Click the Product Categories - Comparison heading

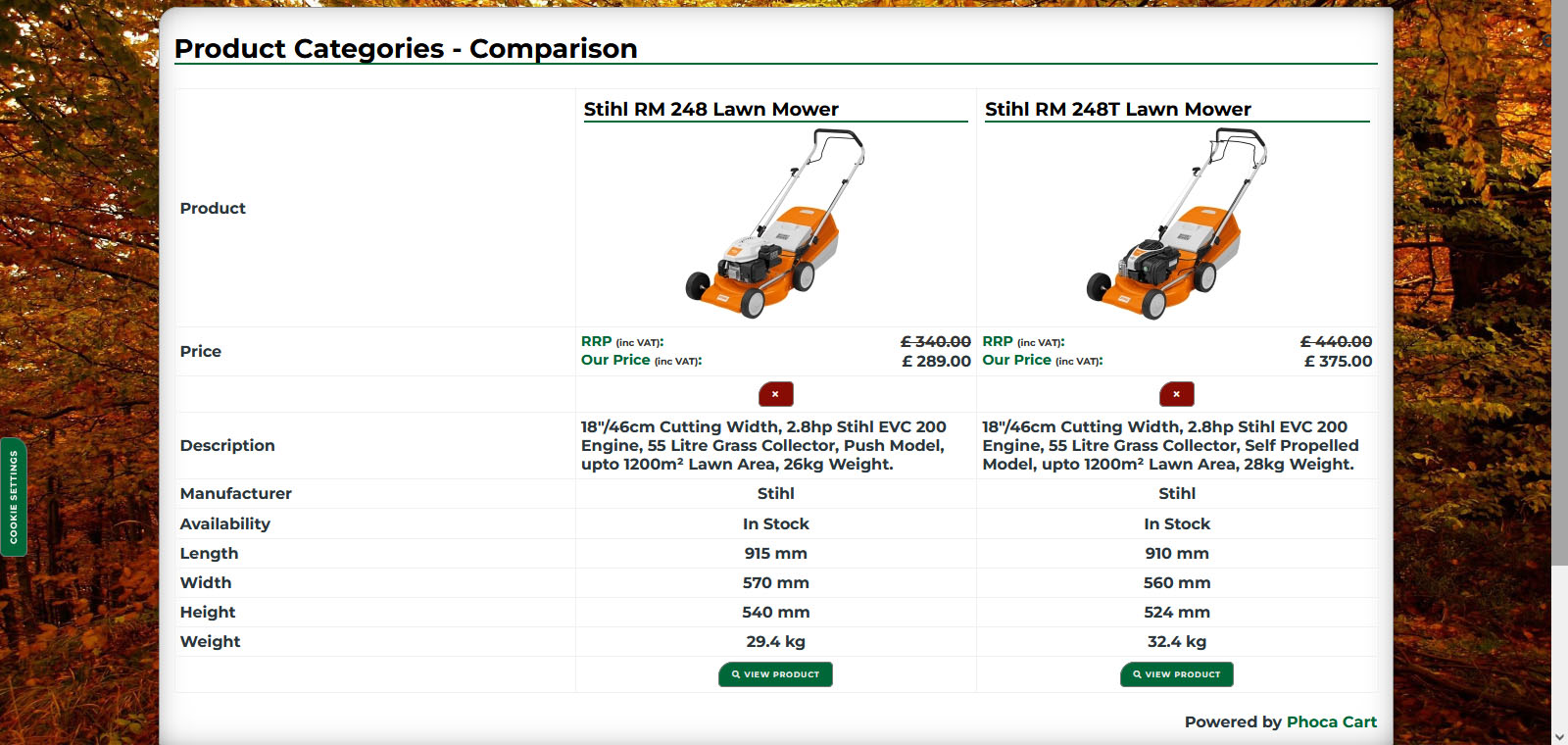click(406, 49)
